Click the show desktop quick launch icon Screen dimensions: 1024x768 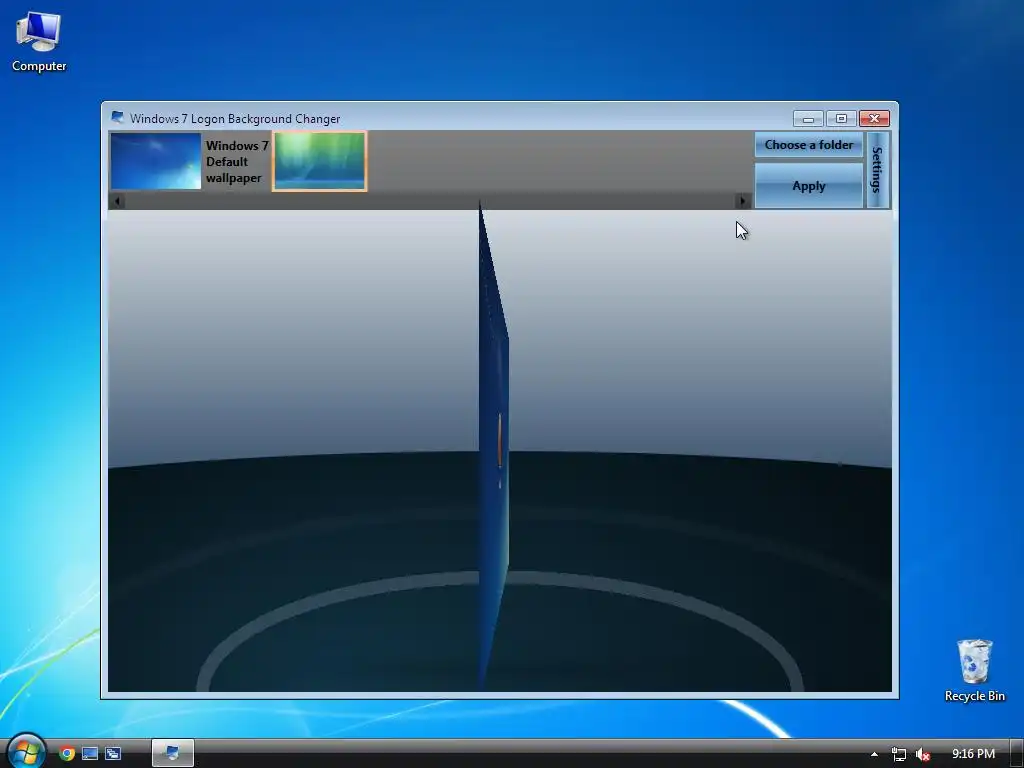click(90, 754)
